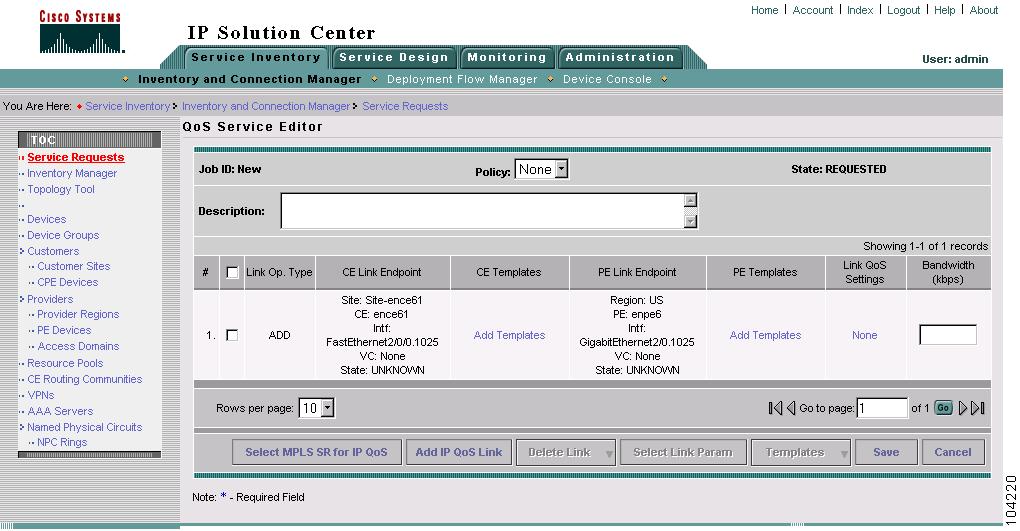The height and width of the screenshot is (531, 1020).
Task: Open the Policy dropdown
Action: [542, 170]
